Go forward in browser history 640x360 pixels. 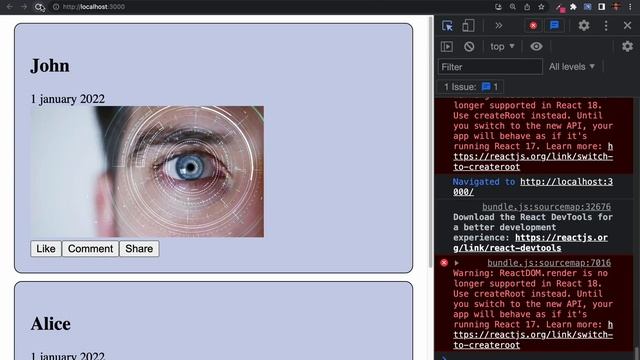click(24, 7)
